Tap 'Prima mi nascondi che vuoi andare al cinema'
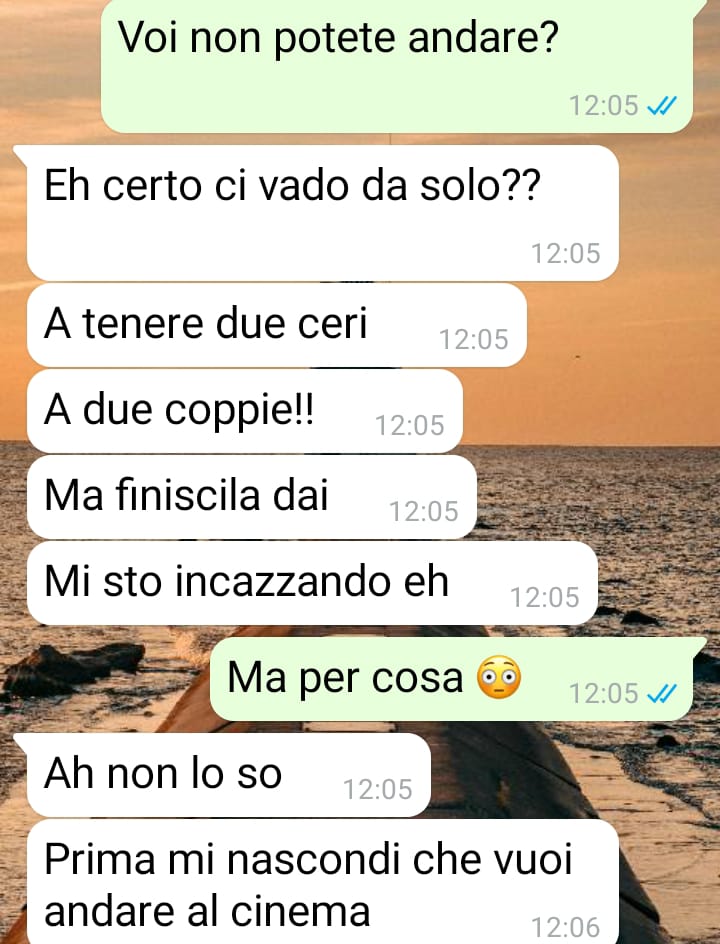Image resolution: width=720 pixels, height=944 pixels. pyautogui.click(x=323, y=882)
